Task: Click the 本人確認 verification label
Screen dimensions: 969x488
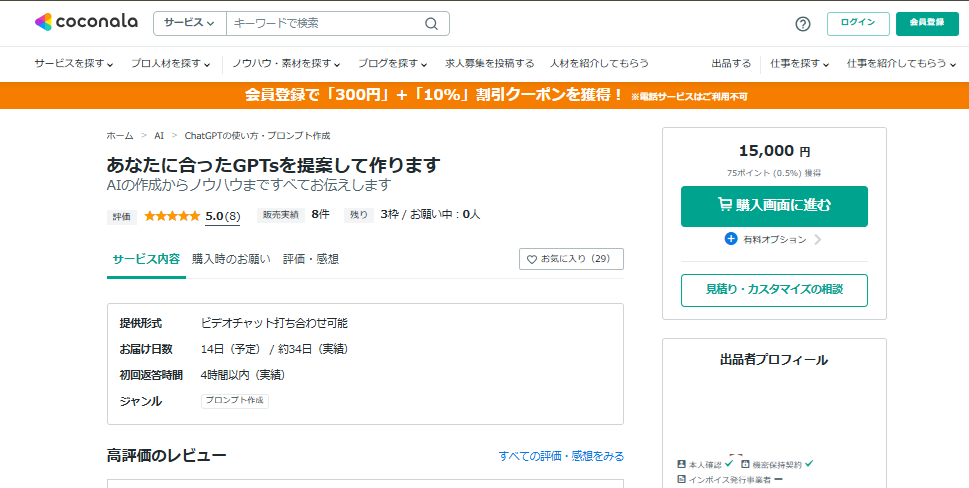Action: 705,464
